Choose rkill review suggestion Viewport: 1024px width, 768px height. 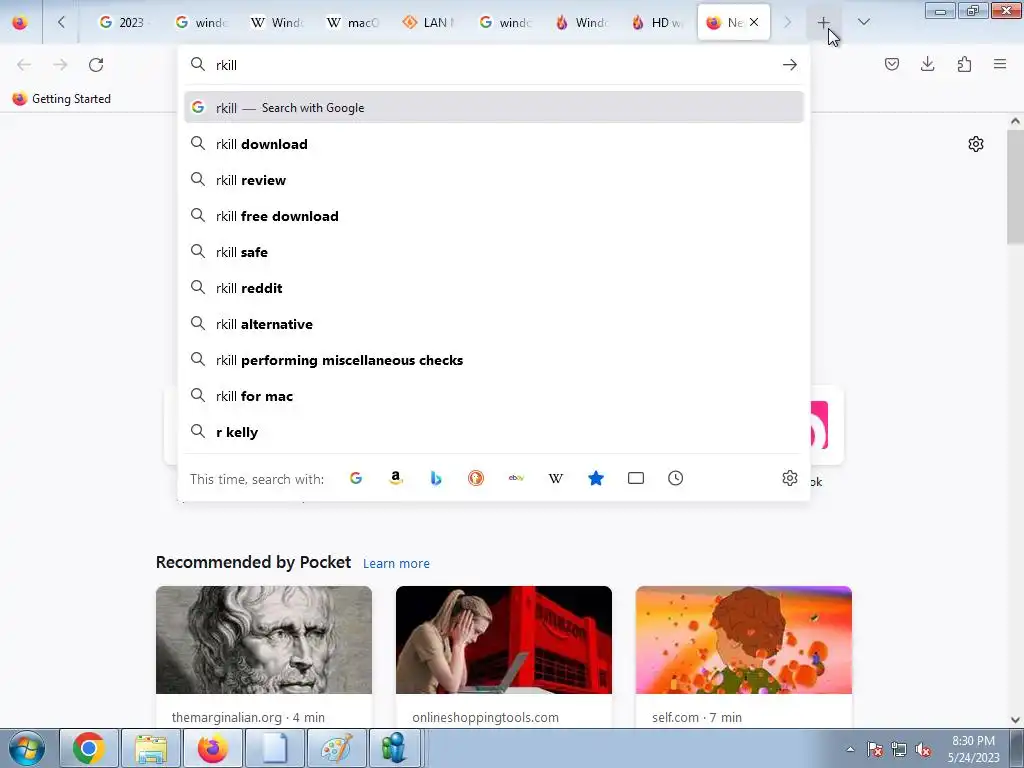[494, 180]
